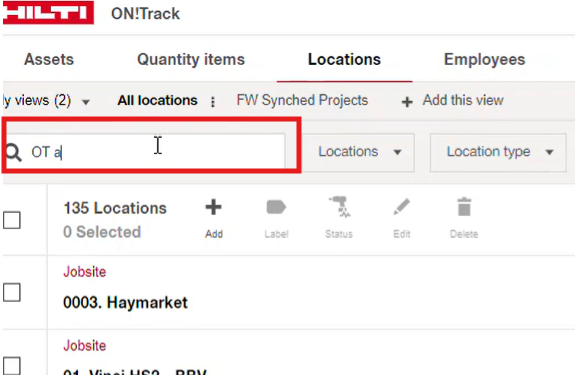Click Add this view
The height and width of the screenshot is (375, 575).
coord(463,100)
